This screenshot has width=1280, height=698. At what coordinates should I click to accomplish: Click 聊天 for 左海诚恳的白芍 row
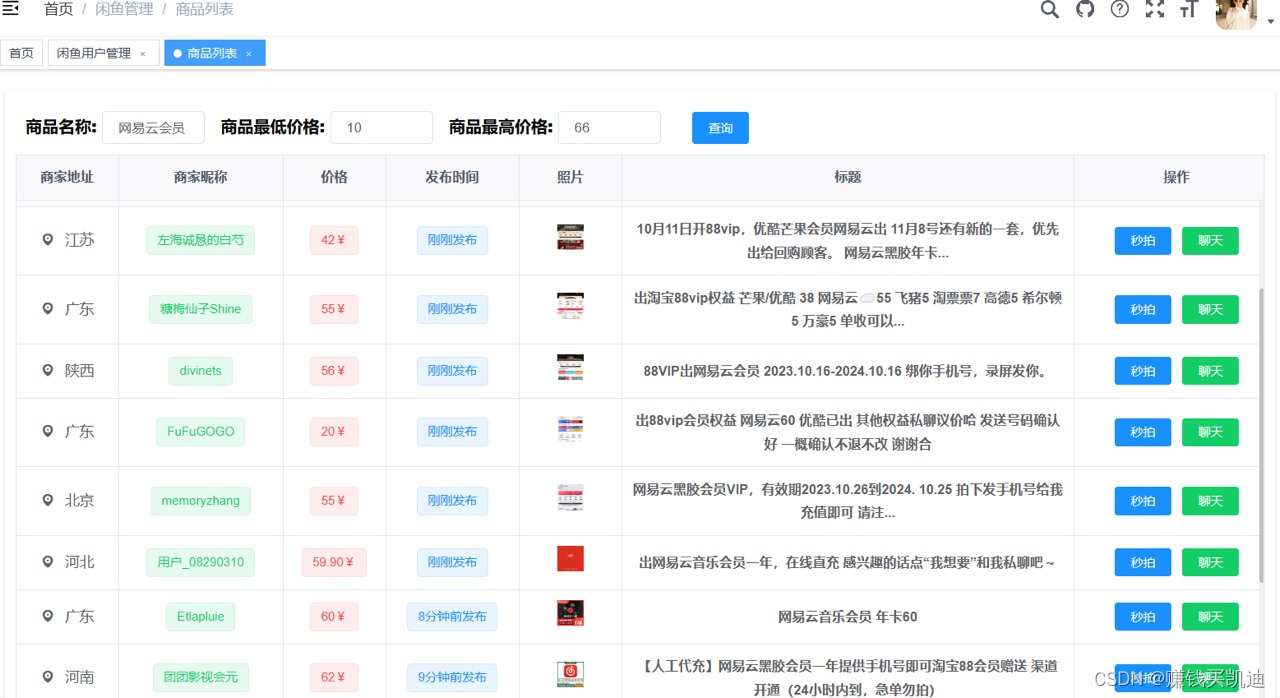click(x=1210, y=241)
